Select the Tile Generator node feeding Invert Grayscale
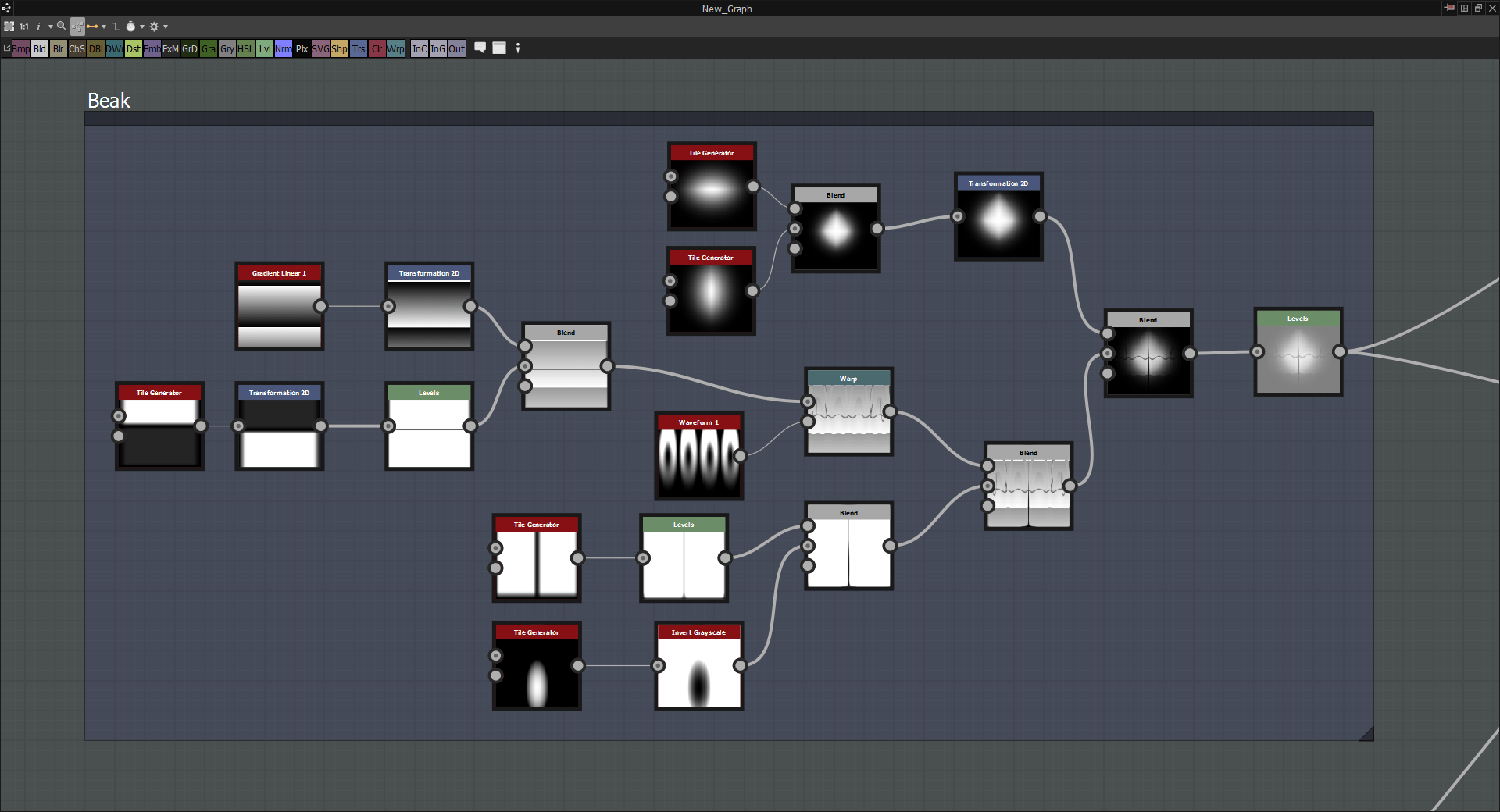The image size is (1500, 812). pos(537,665)
